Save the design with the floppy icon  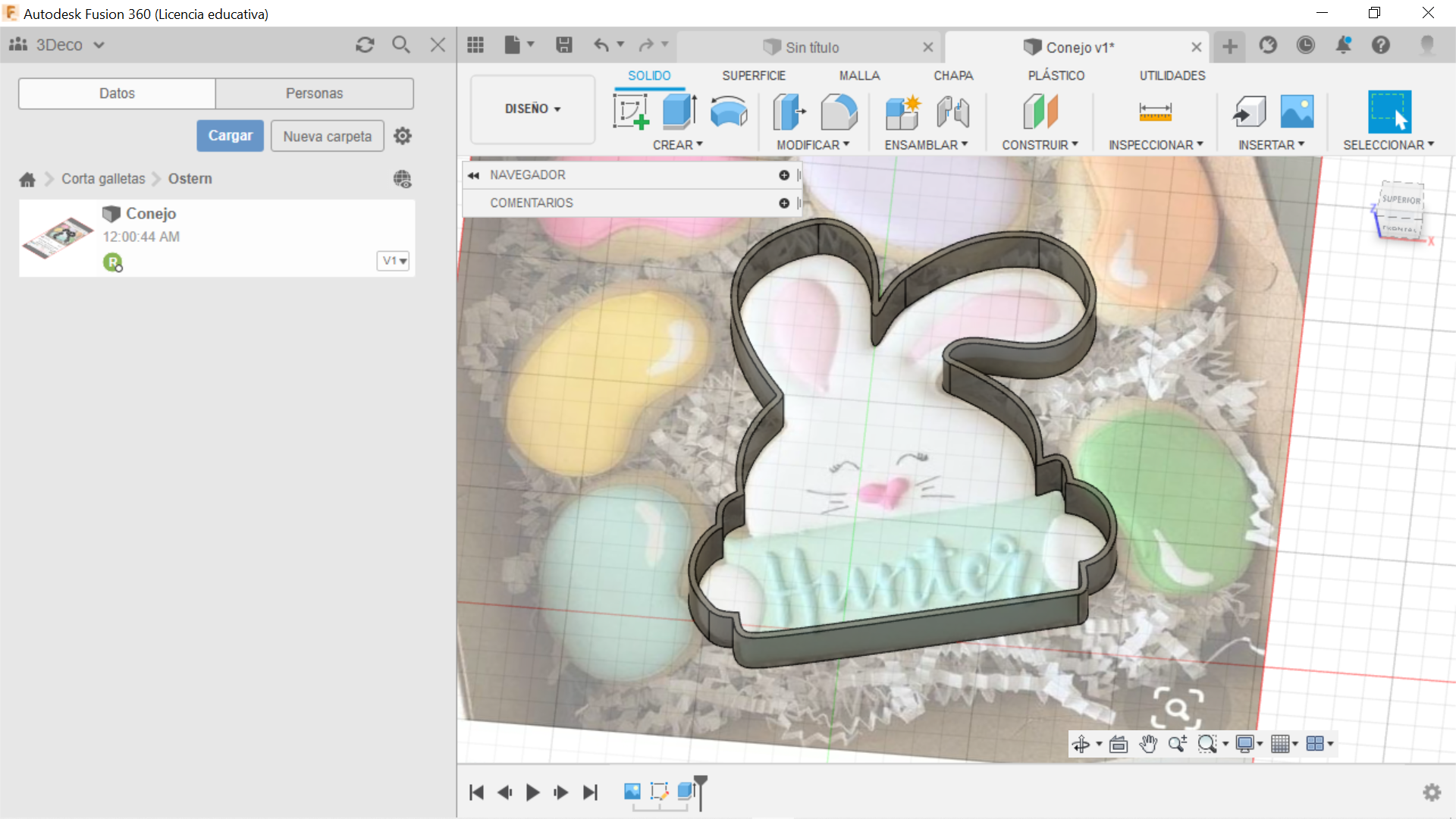tap(564, 45)
